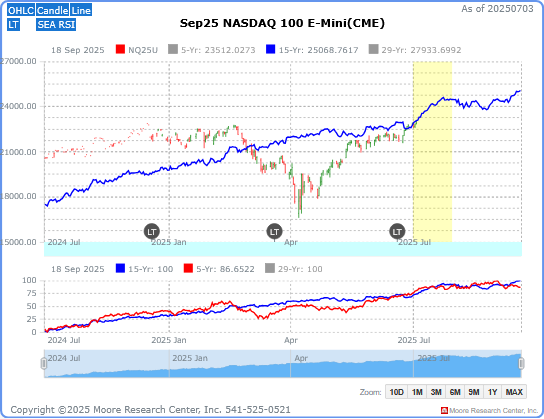
Task: Set zoom range to 9M
Action: (x=474, y=392)
